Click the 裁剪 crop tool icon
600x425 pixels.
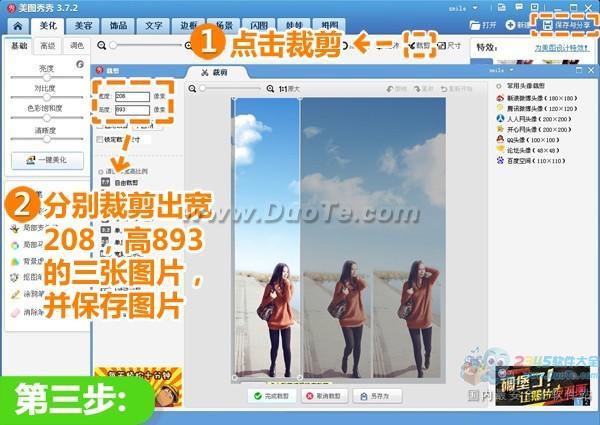pos(413,46)
